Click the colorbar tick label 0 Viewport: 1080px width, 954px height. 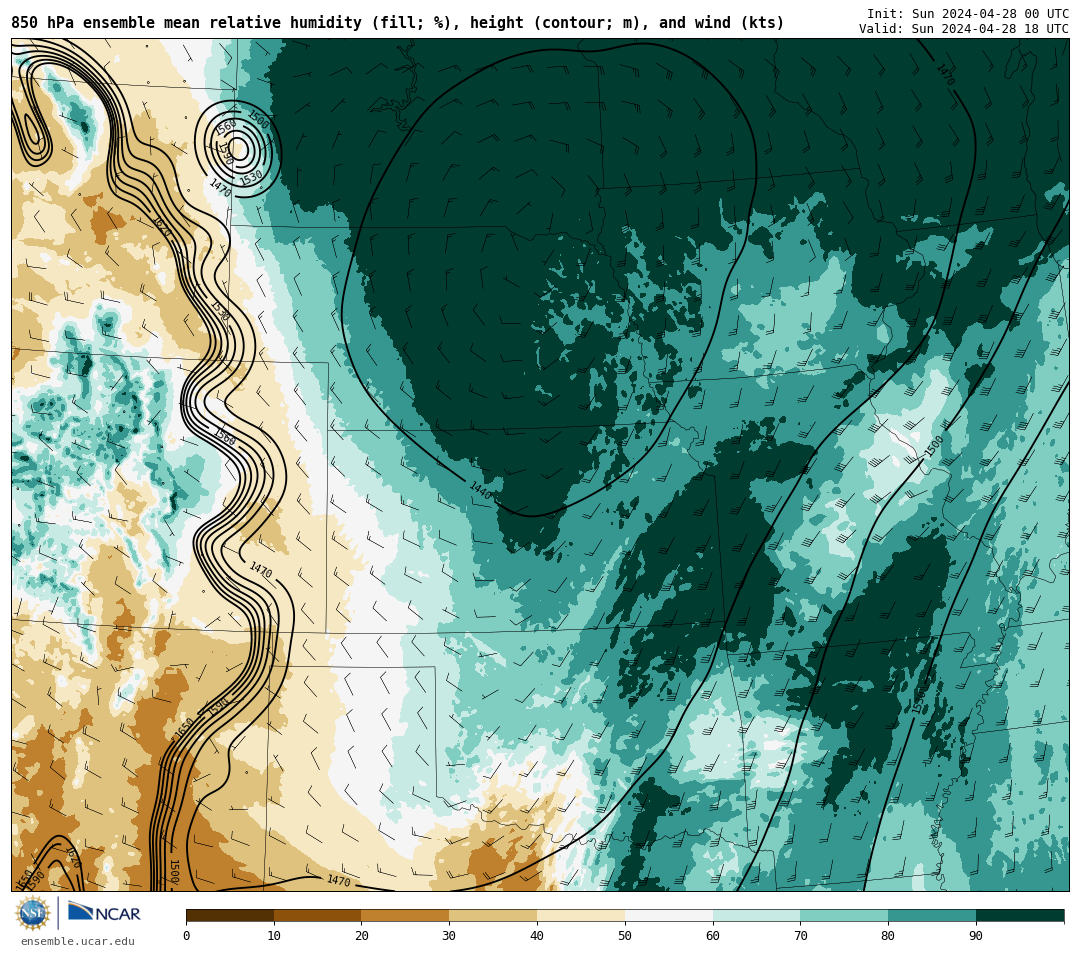[x=187, y=935]
